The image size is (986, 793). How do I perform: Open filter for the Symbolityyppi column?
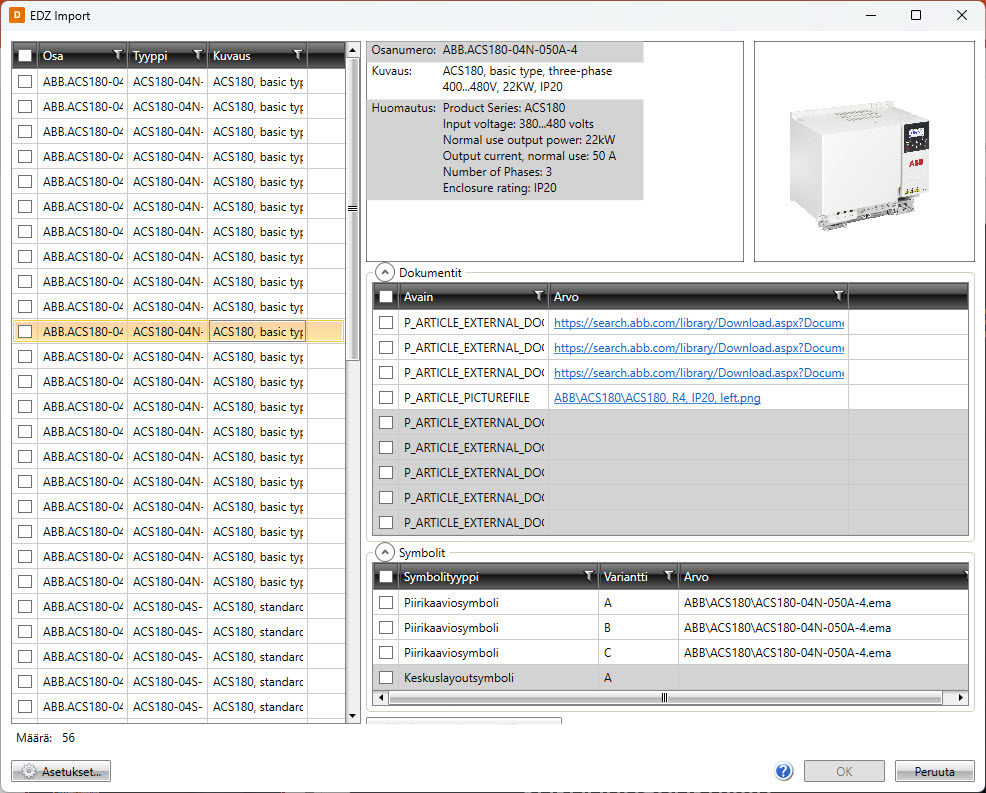coord(588,577)
